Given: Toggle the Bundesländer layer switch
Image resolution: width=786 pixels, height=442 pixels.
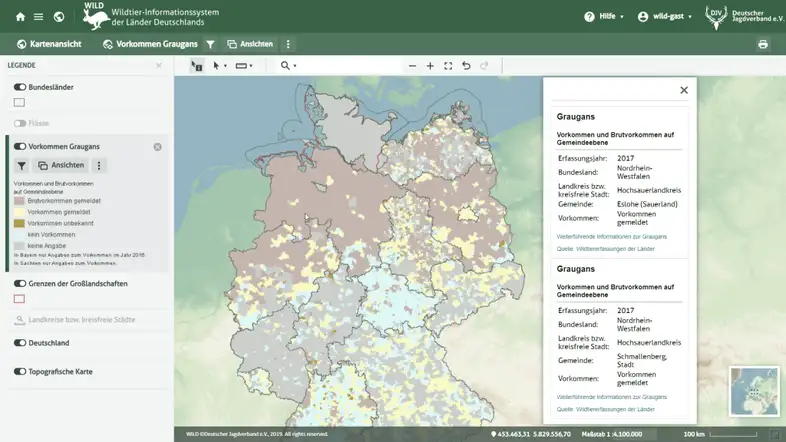Looking at the screenshot, I should point(20,88).
